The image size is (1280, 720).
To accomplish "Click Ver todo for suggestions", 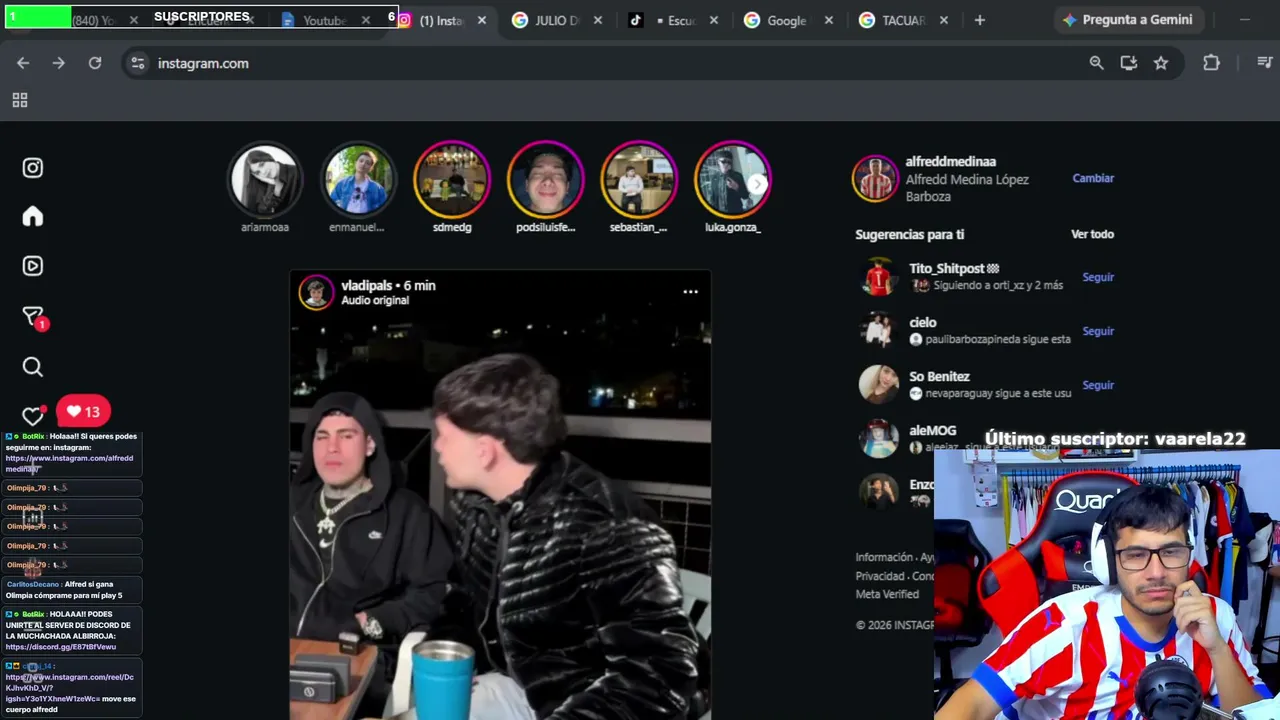I will point(1092,234).
